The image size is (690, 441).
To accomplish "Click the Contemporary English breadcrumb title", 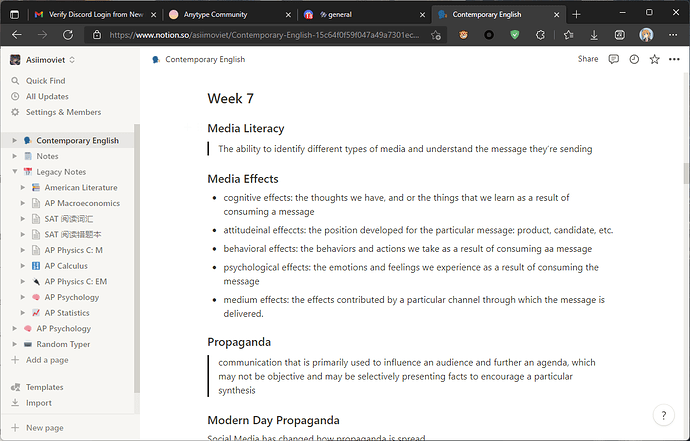I will click(x=205, y=59).
